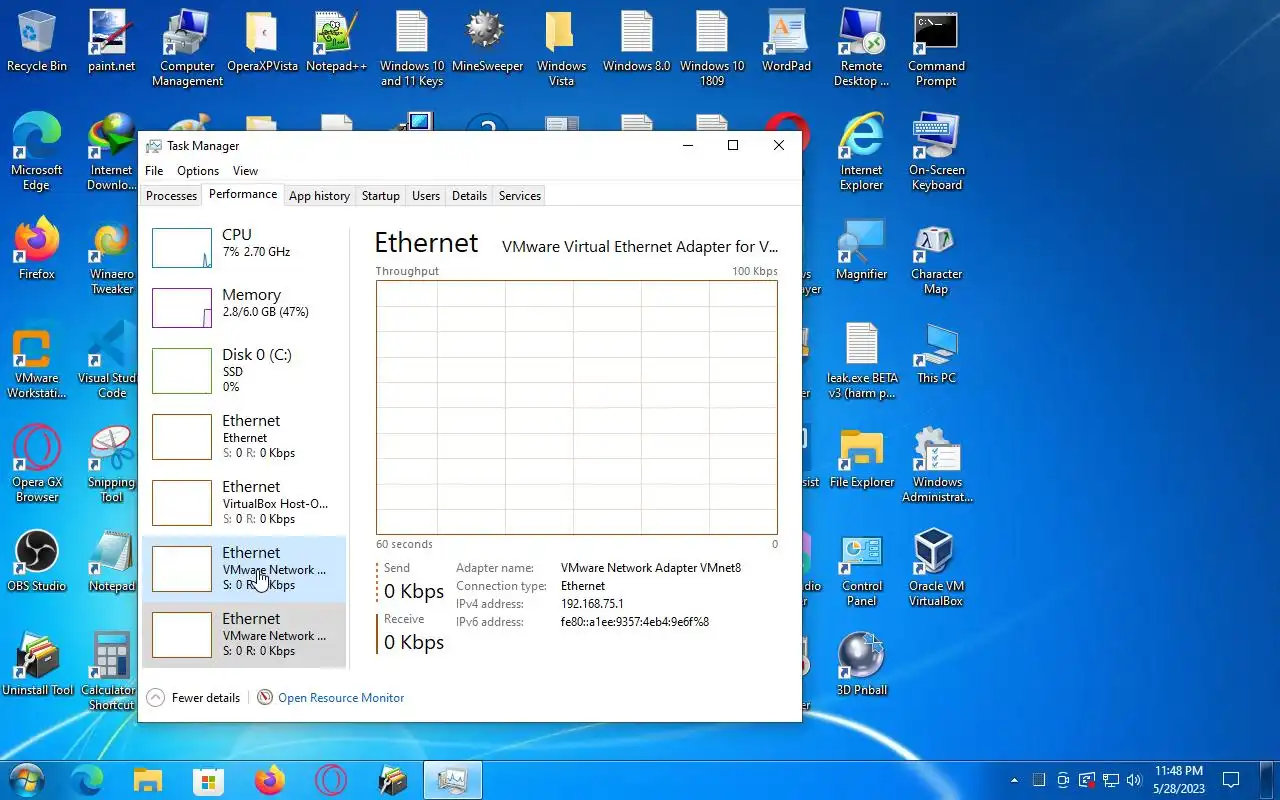Open Winaero Tweaker desktop shortcut
Image resolution: width=1280 pixels, height=800 pixels.
[x=112, y=257]
